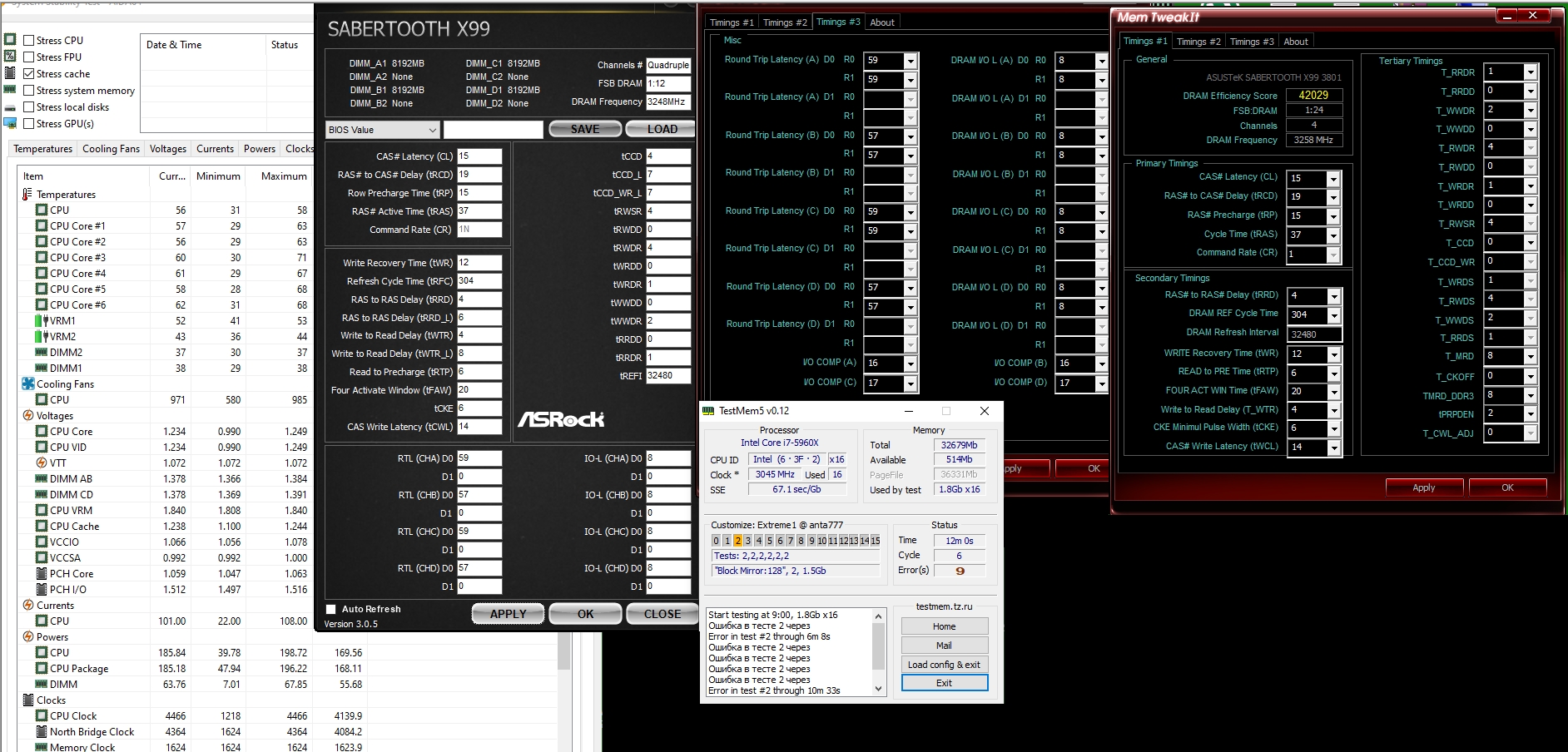Viewport: 1568px width, 752px height.
Task: Open Timings #2 tab in front Mem TweakIt window
Action: [x=1198, y=42]
